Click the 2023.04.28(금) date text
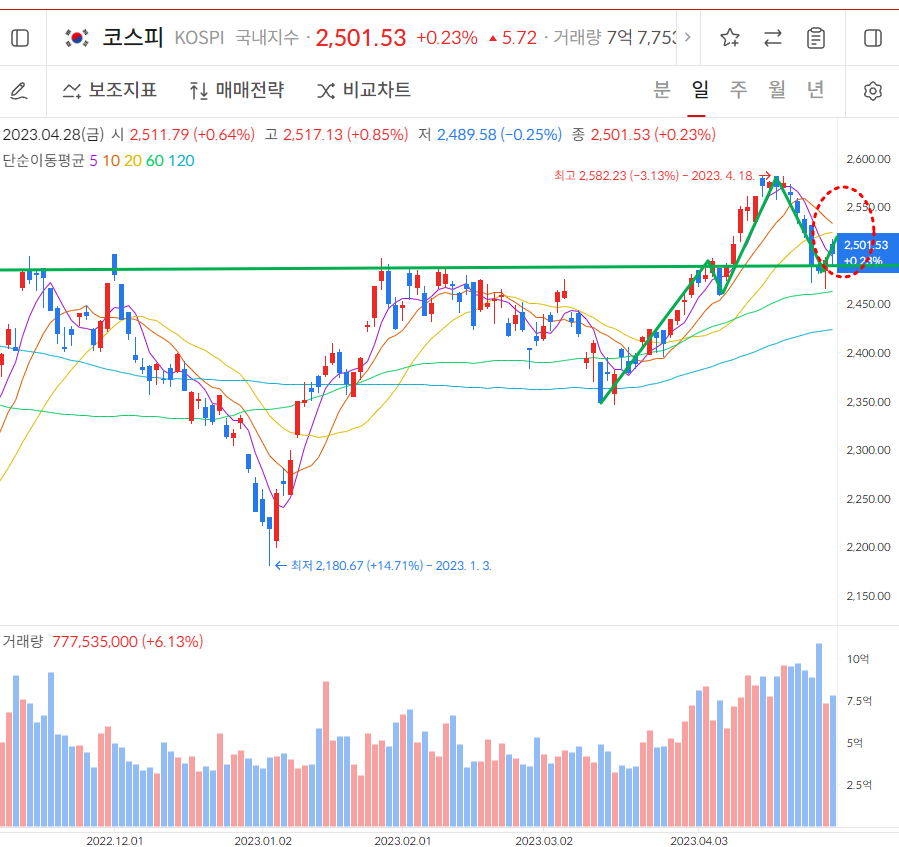This screenshot has width=899, height=847. [53, 135]
